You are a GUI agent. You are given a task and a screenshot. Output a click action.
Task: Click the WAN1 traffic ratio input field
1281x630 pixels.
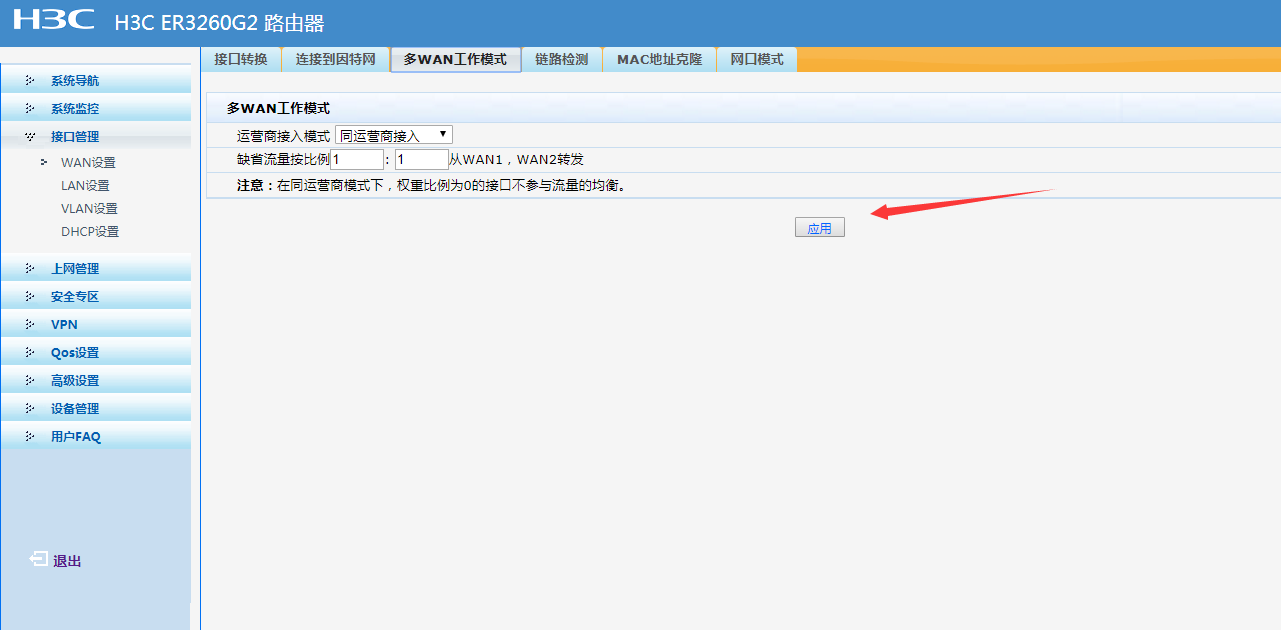(357, 159)
